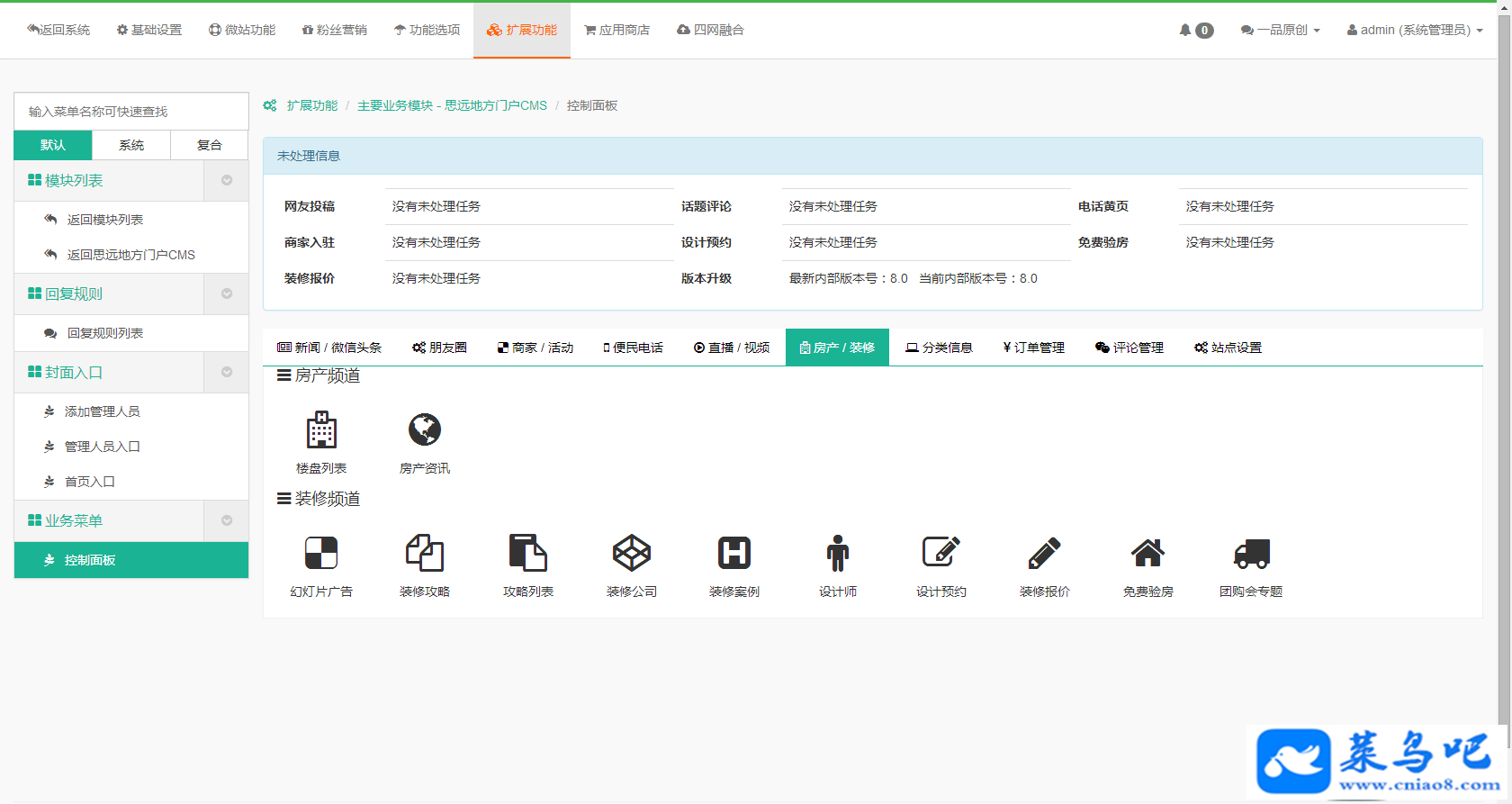Open the 幻灯片广告 icon
1512x804 pixels.
321,553
